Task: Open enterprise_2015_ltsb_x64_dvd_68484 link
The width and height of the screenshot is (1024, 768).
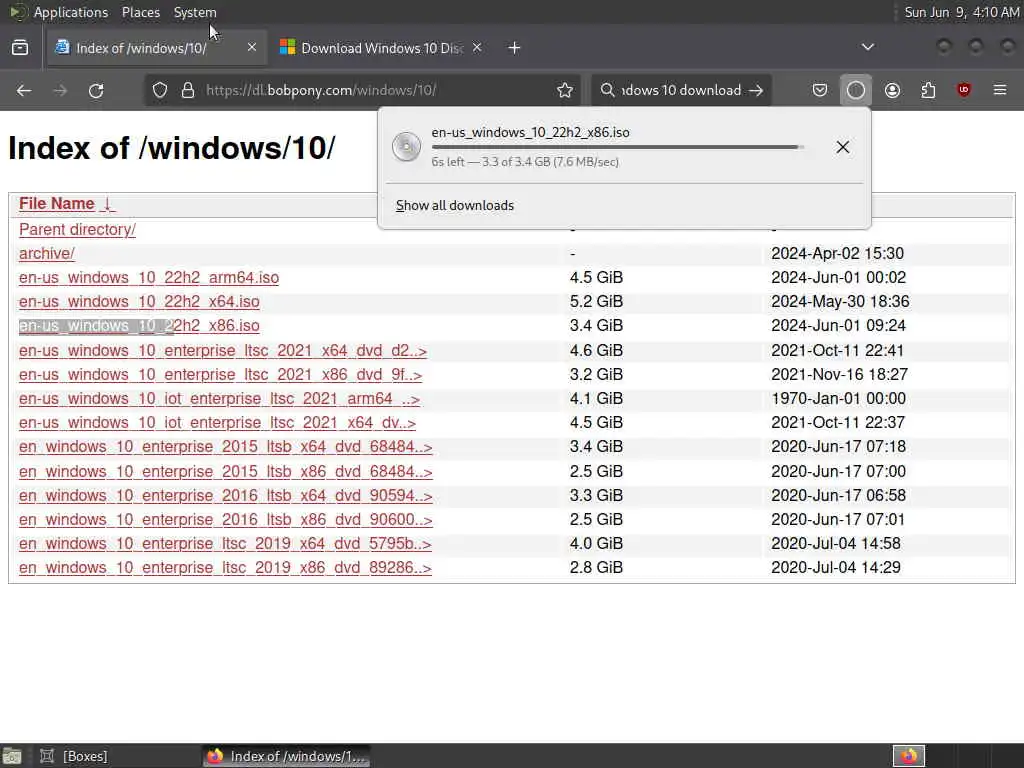Action: tap(225, 447)
